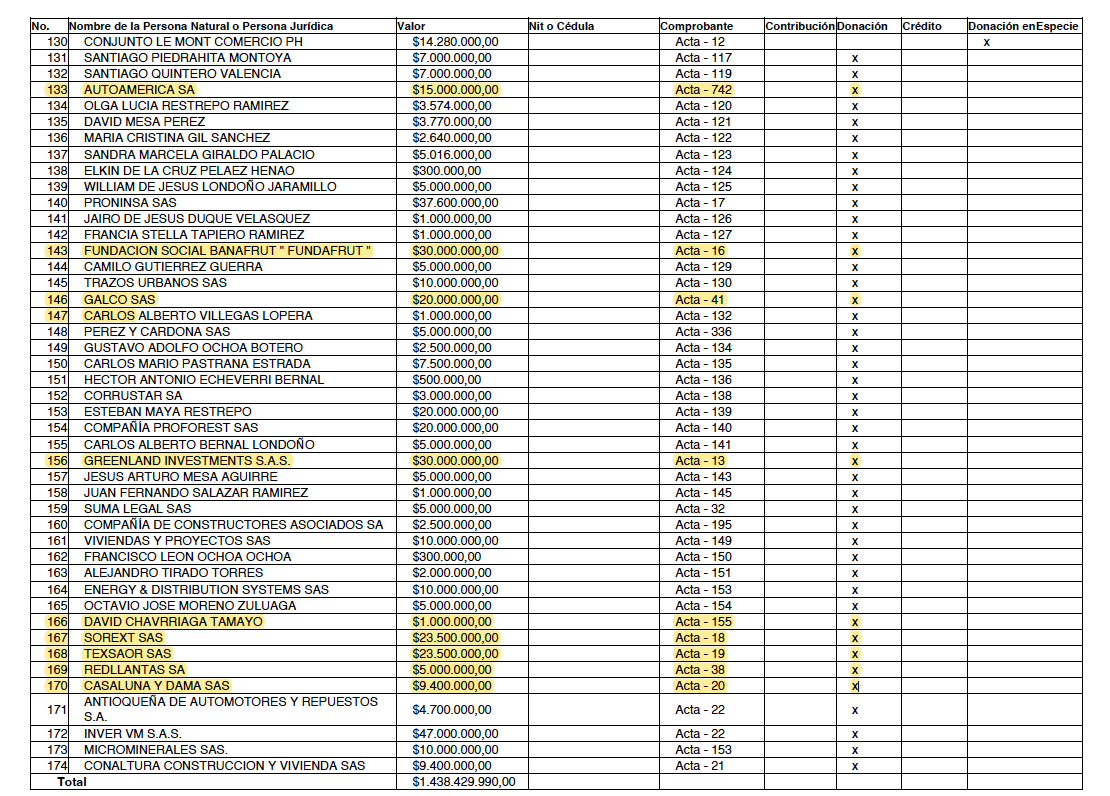The width and height of the screenshot is (1110, 796).
Task: Select the cell 'CONJUNTO LE MONT COMERCIO PH'
Action: point(193,42)
